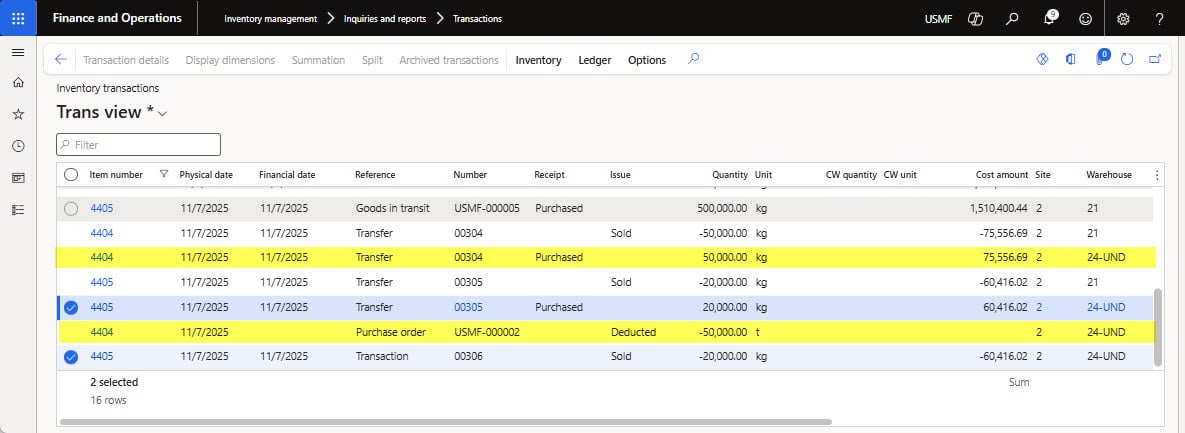Open Modules list icon in sidebar
1185x433 pixels.
18,209
